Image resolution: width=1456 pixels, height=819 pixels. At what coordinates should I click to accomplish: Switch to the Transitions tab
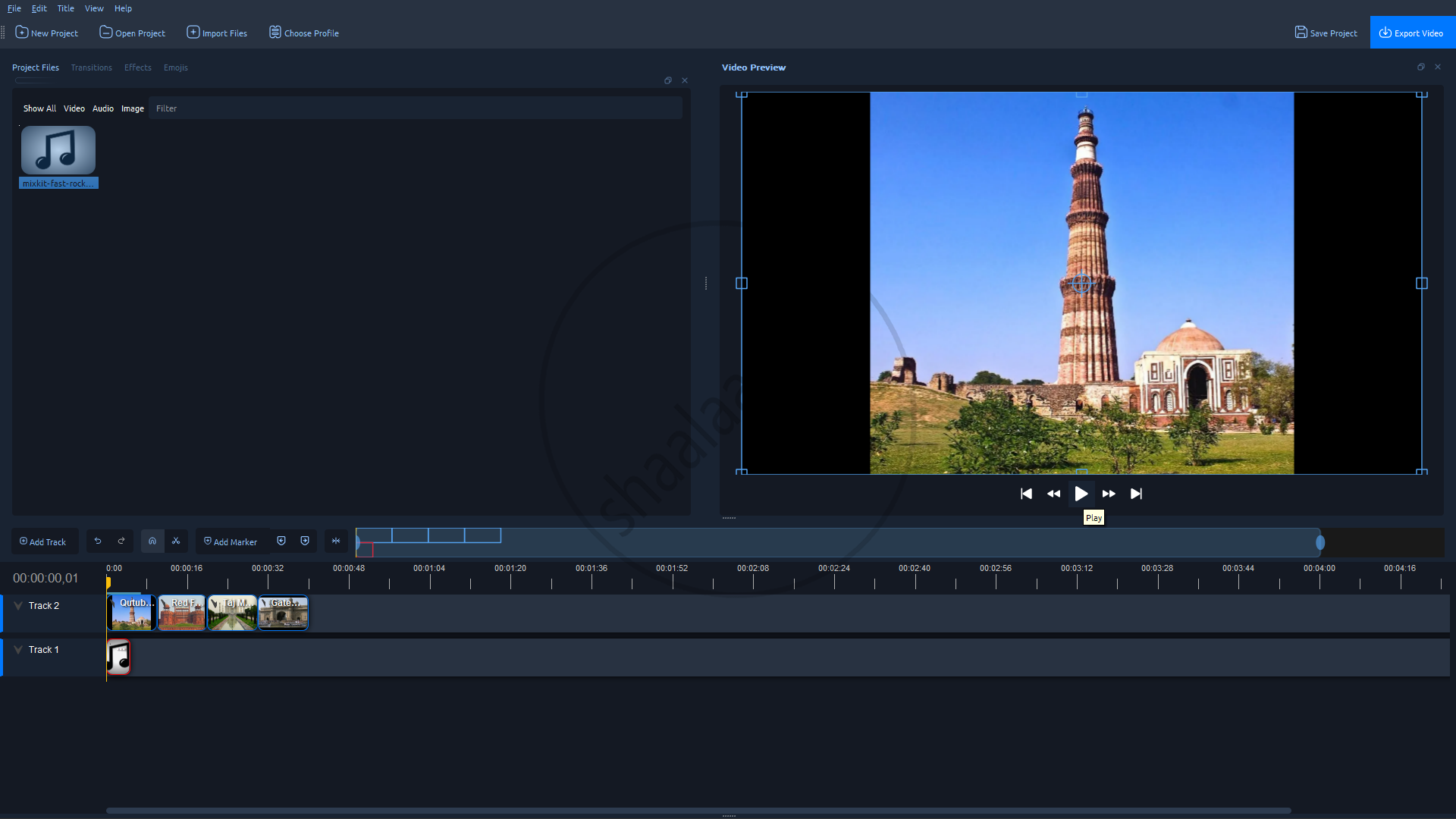(x=91, y=67)
